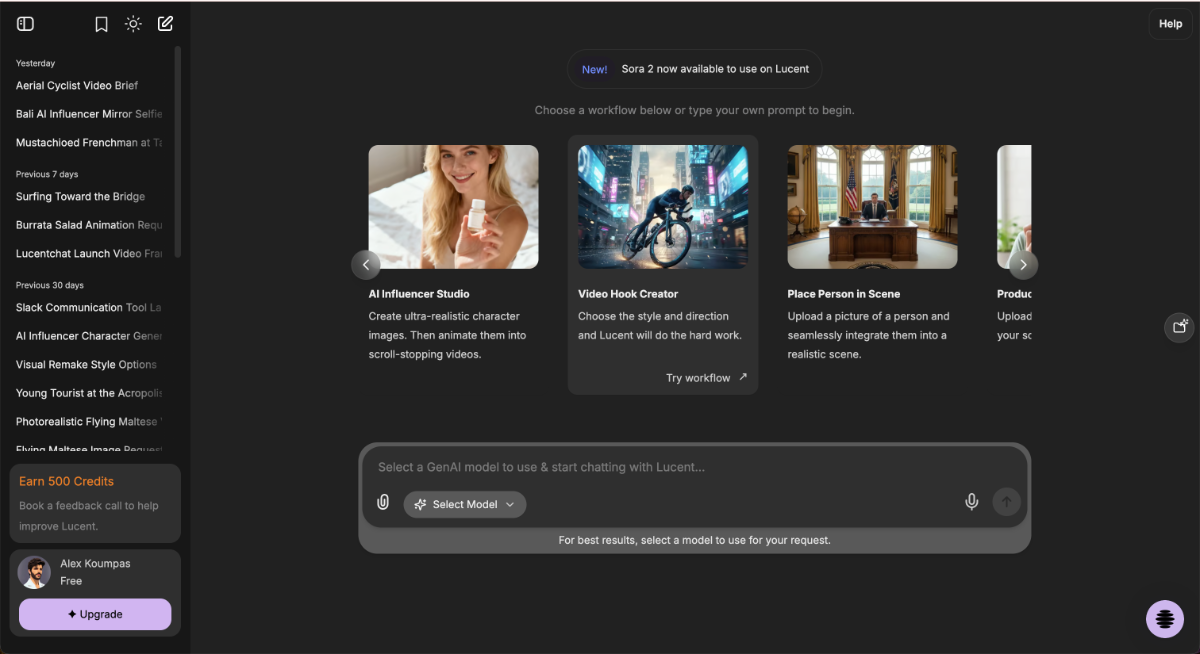Toggle the sidebar panel icon
The height and width of the screenshot is (654, 1200).
[24, 23]
